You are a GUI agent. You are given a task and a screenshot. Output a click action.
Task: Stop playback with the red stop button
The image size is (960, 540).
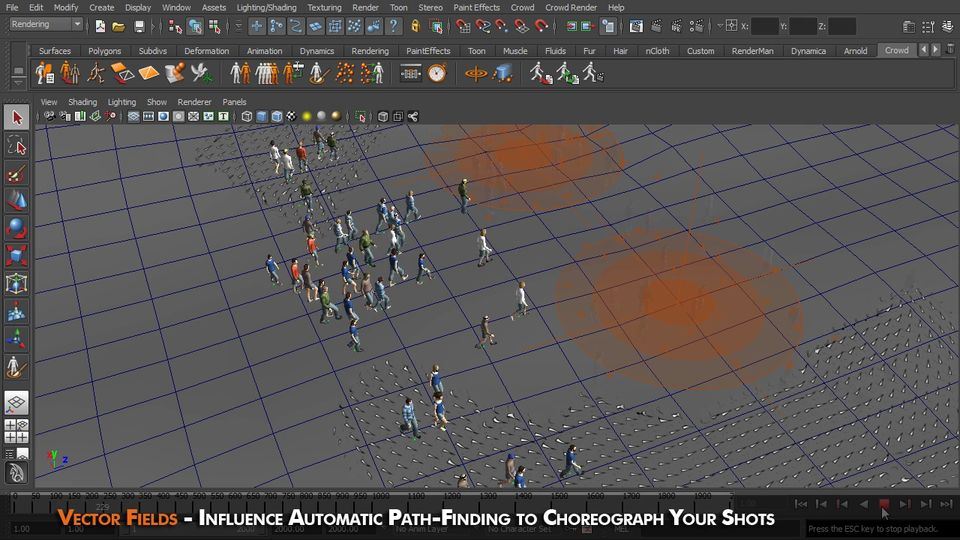coord(884,503)
